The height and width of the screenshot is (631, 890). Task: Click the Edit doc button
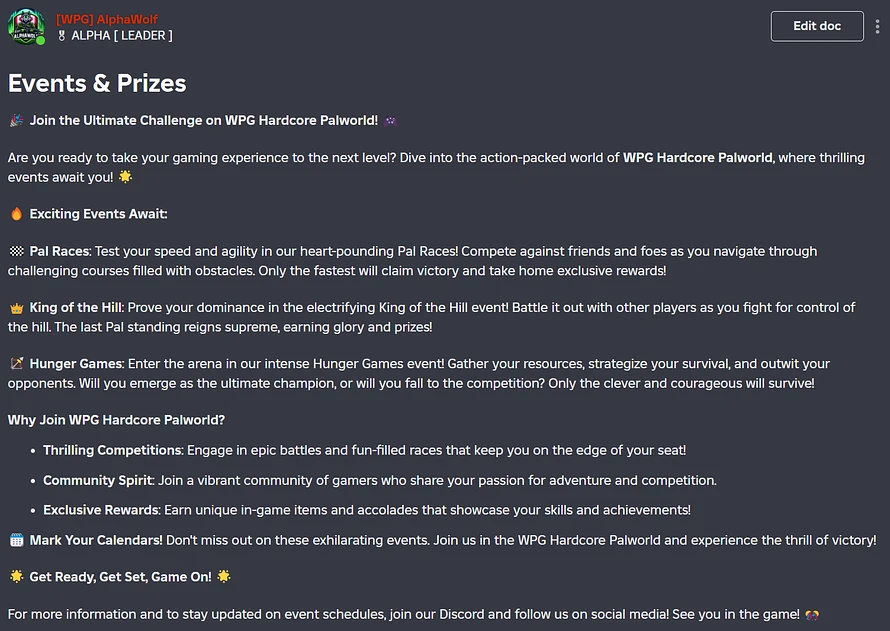click(817, 26)
